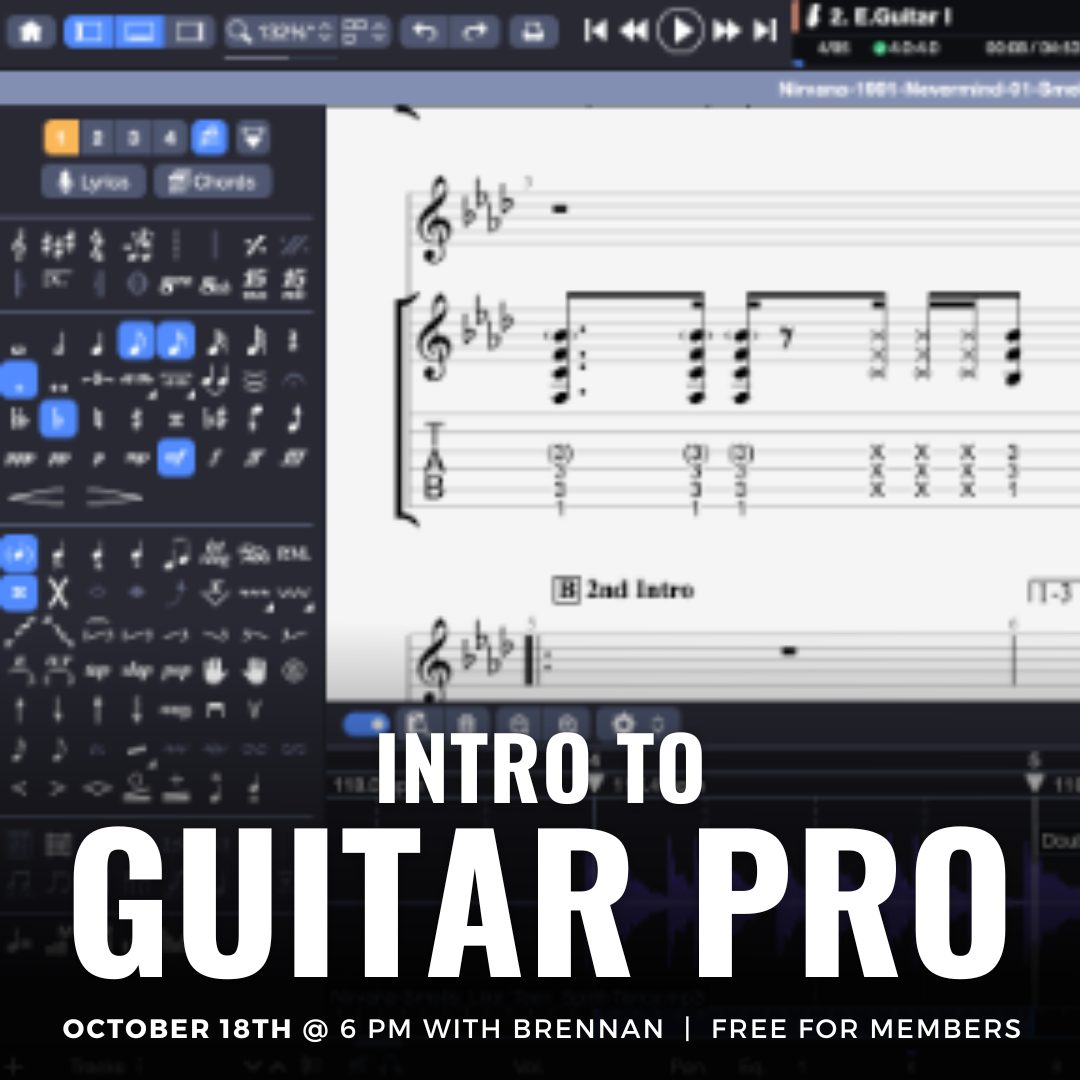1080x1080 pixels.
Task: Select the mezzo-forte (mf) dynamic
Action: coord(176,458)
